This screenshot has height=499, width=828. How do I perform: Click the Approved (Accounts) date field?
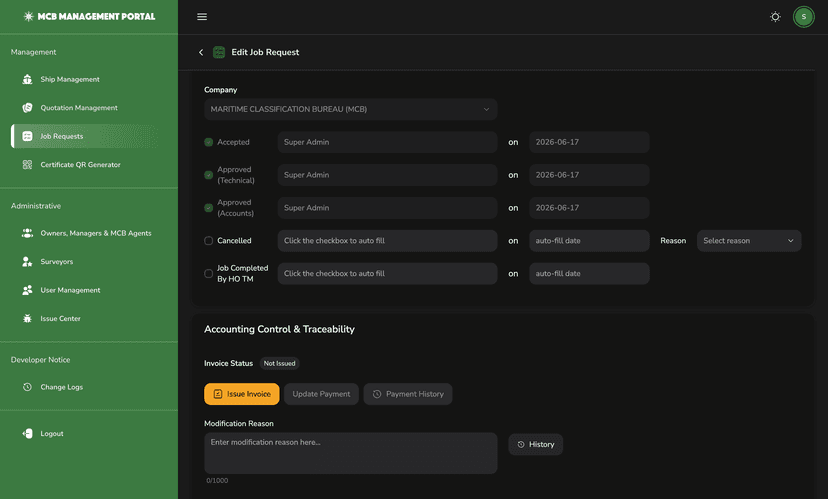[x=589, y=208]
